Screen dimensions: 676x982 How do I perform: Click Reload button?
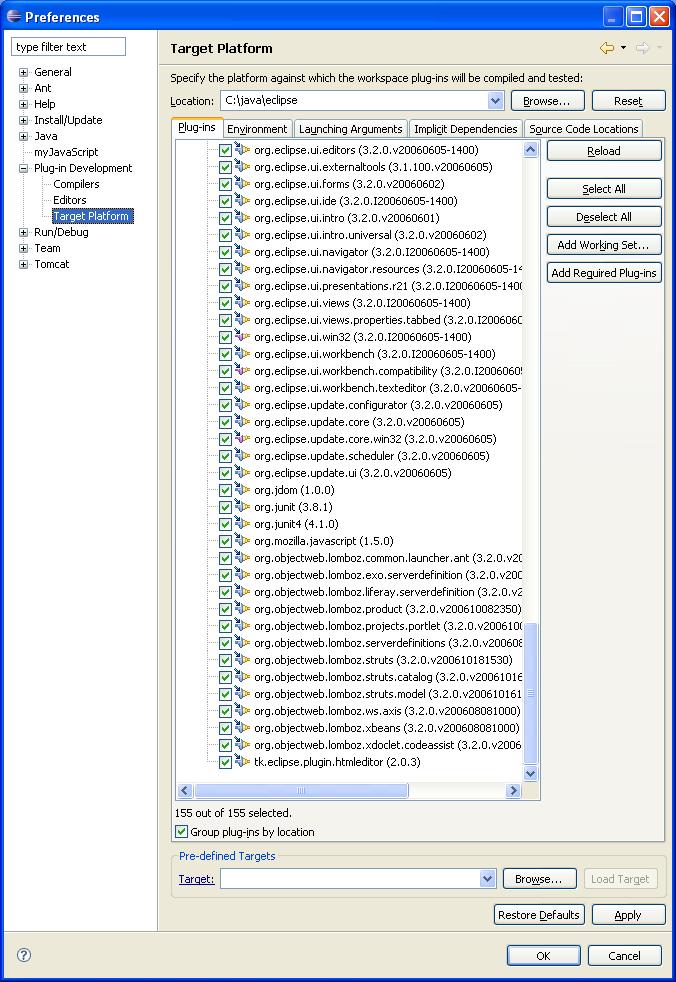coord(604,151)
